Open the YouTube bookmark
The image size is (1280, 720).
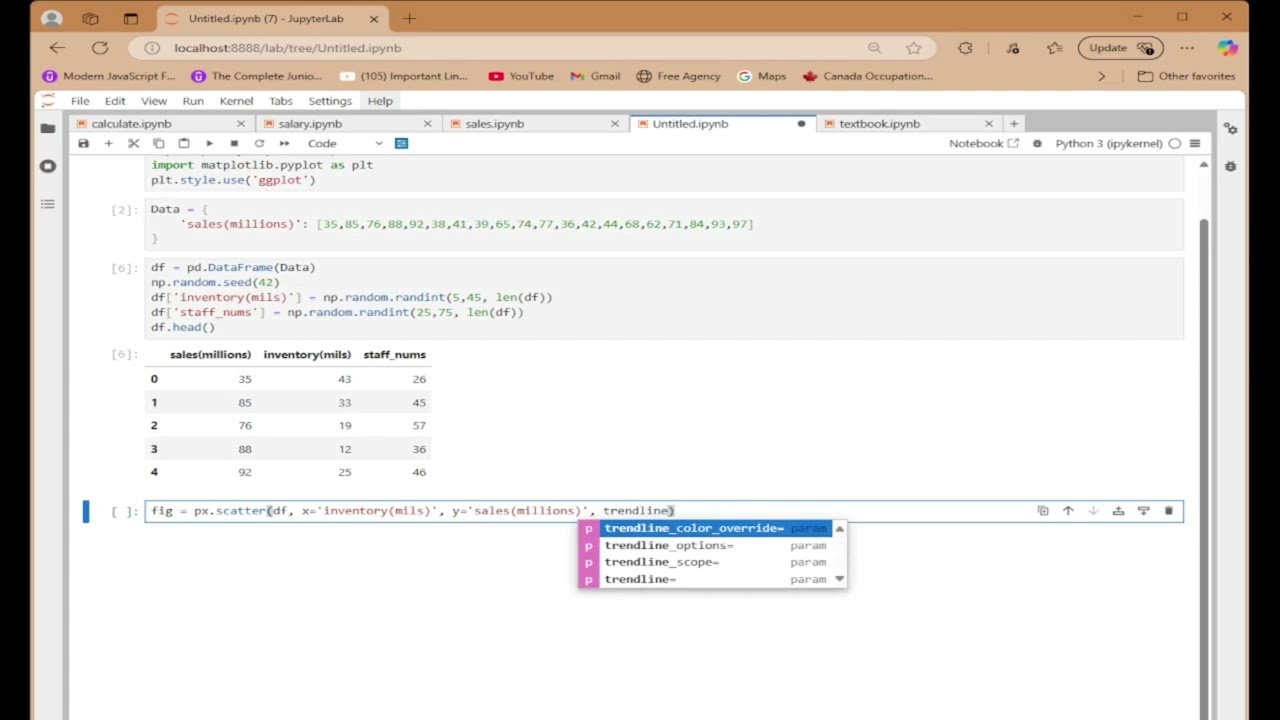coord(521,76)
